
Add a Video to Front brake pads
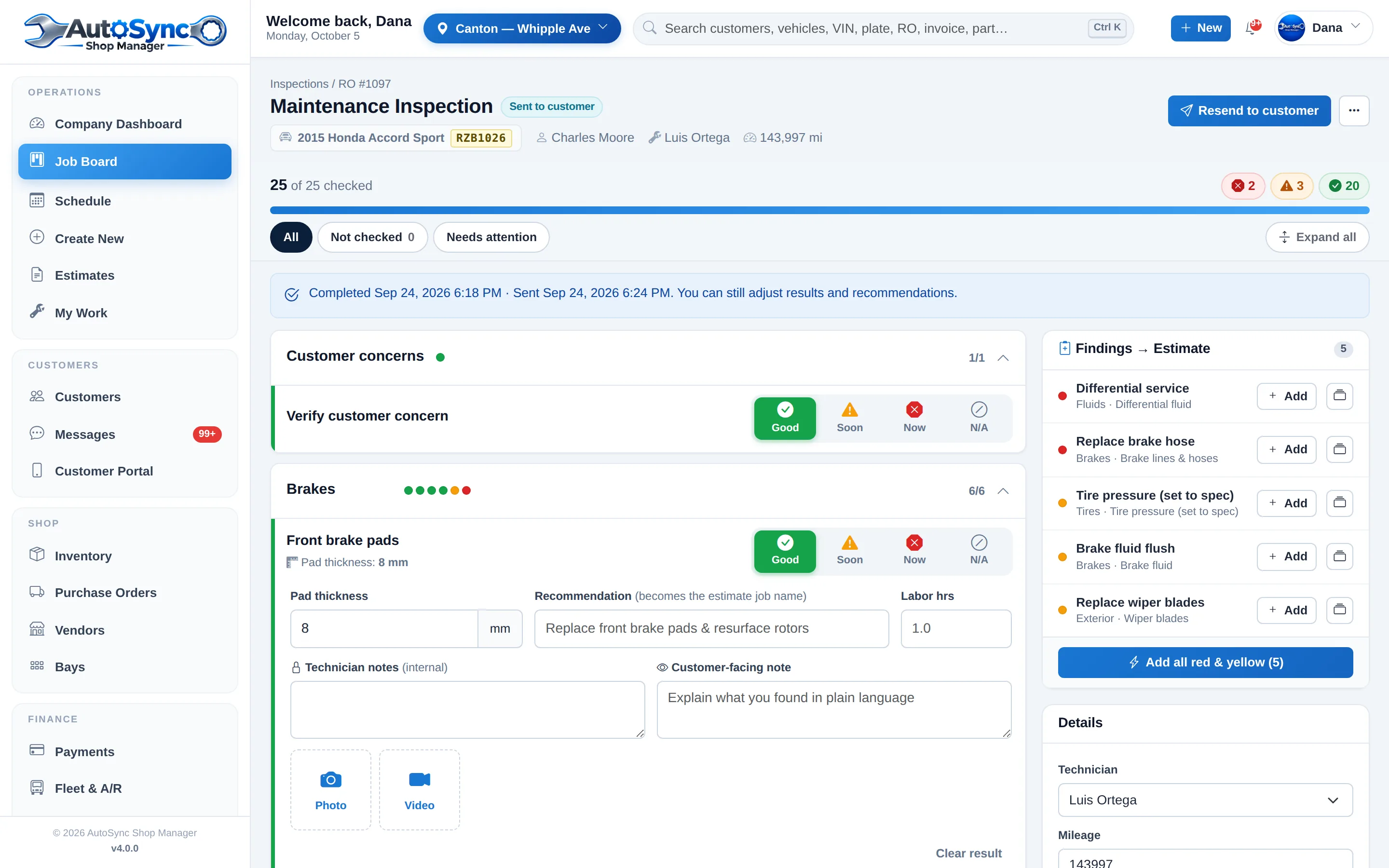pyautogui.click(x=419, y=789)
